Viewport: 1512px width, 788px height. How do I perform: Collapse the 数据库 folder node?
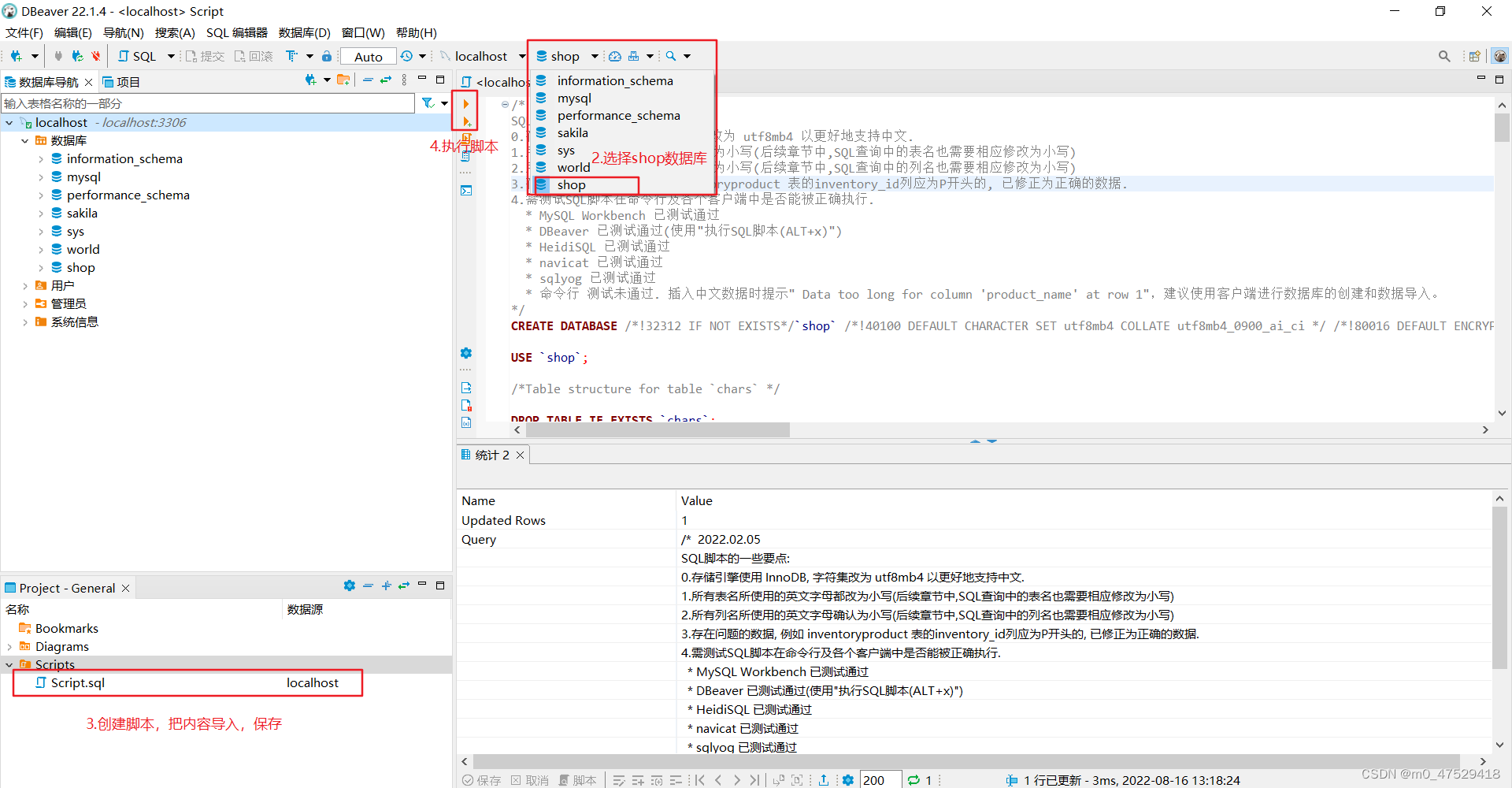[x=24, y=141]
